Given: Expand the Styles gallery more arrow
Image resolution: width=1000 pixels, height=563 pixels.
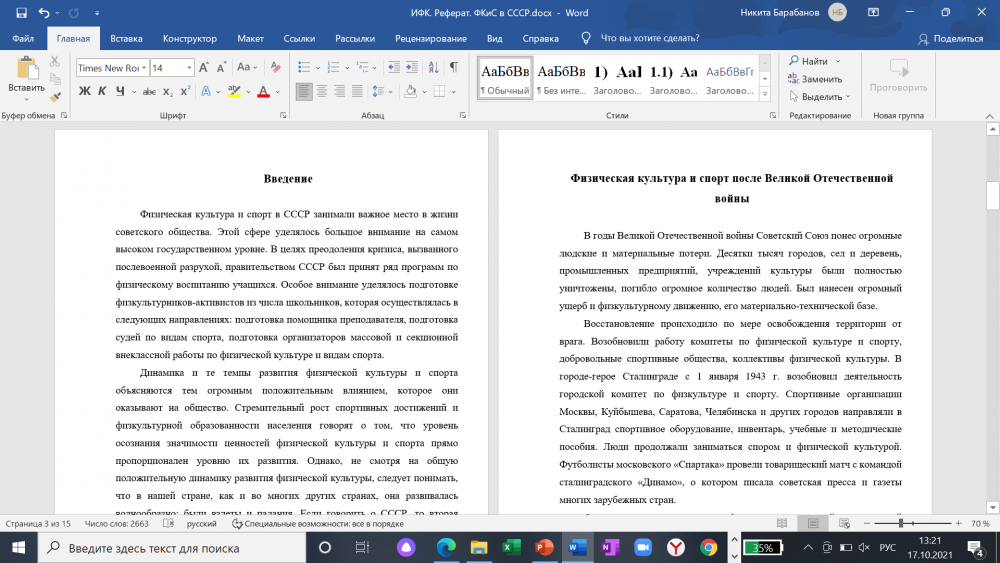Looking at the screenshot, I should click(x=764, y=95).
